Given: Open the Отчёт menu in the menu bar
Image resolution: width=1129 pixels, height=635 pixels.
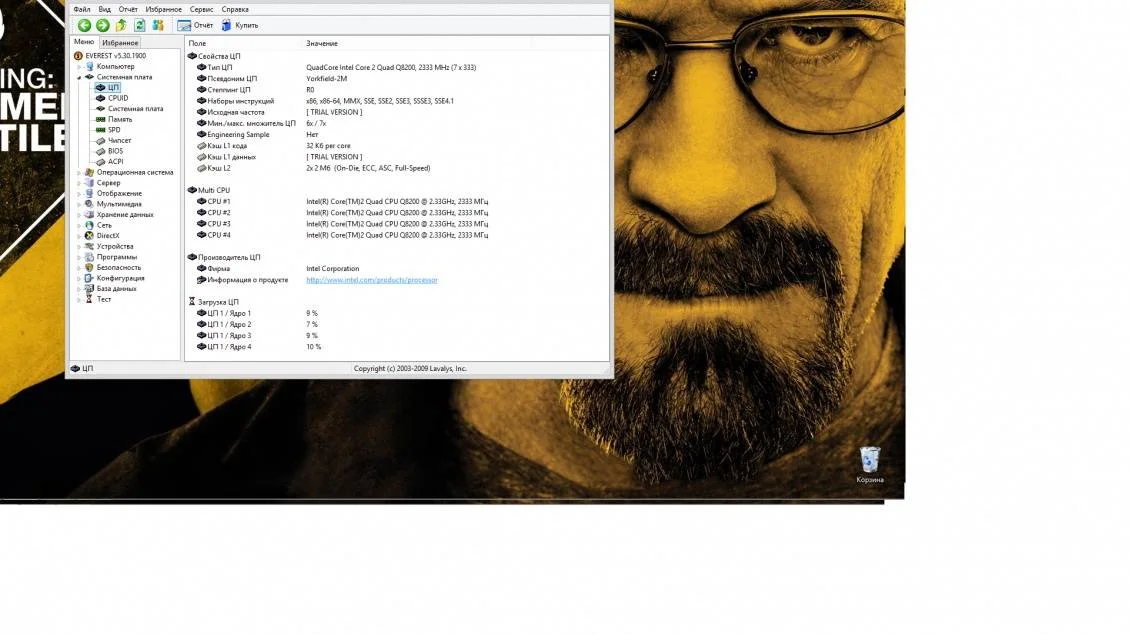Looking at the screenshot, I should pos(128,9).
